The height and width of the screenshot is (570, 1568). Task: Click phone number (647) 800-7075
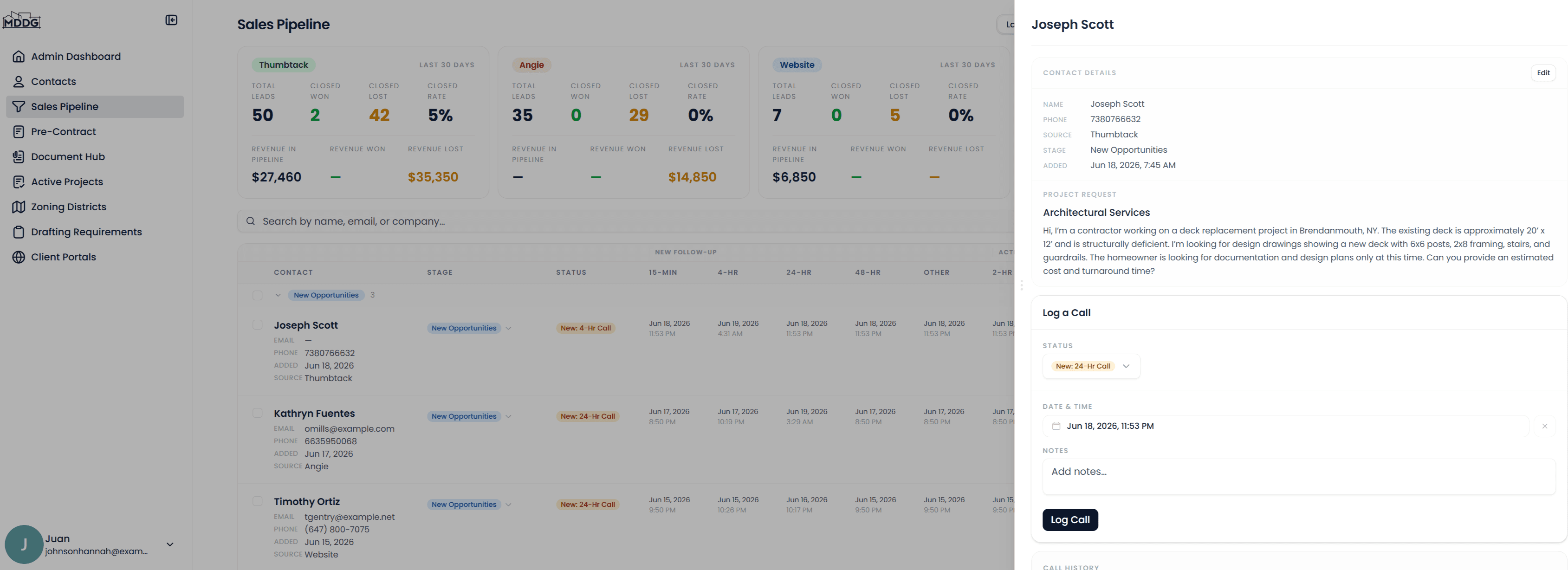(337, 530)
